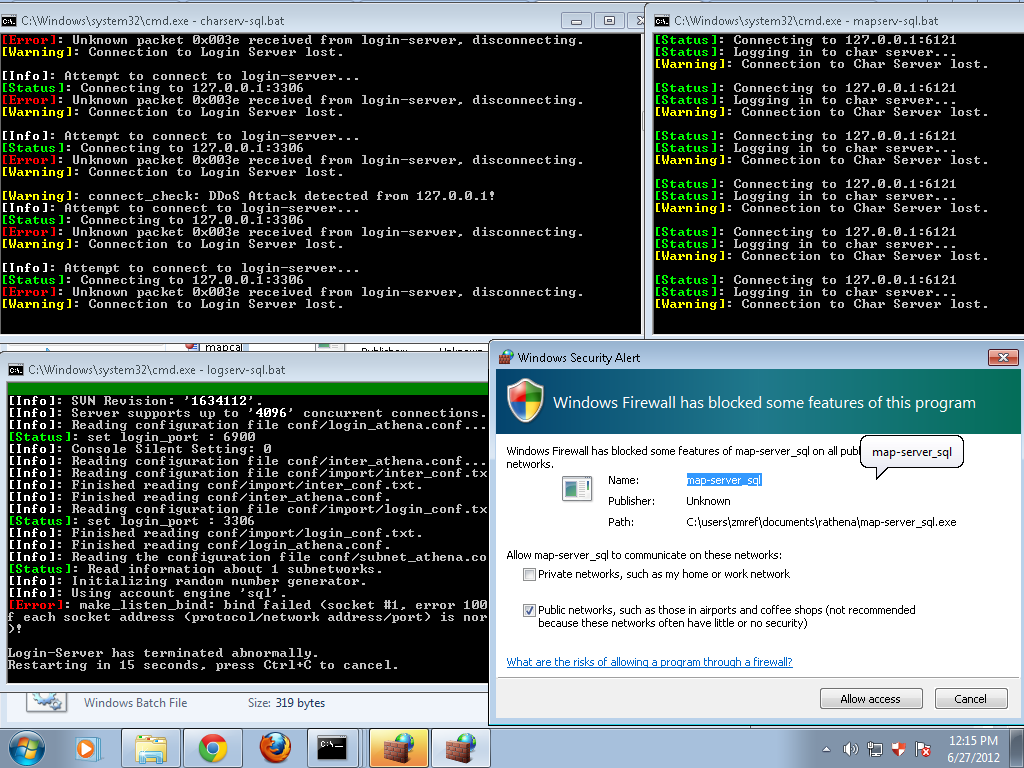Screen dimensions: 1024x768
Task: Minimize the charserv-sql.bat window
Action: coord(576,21)
